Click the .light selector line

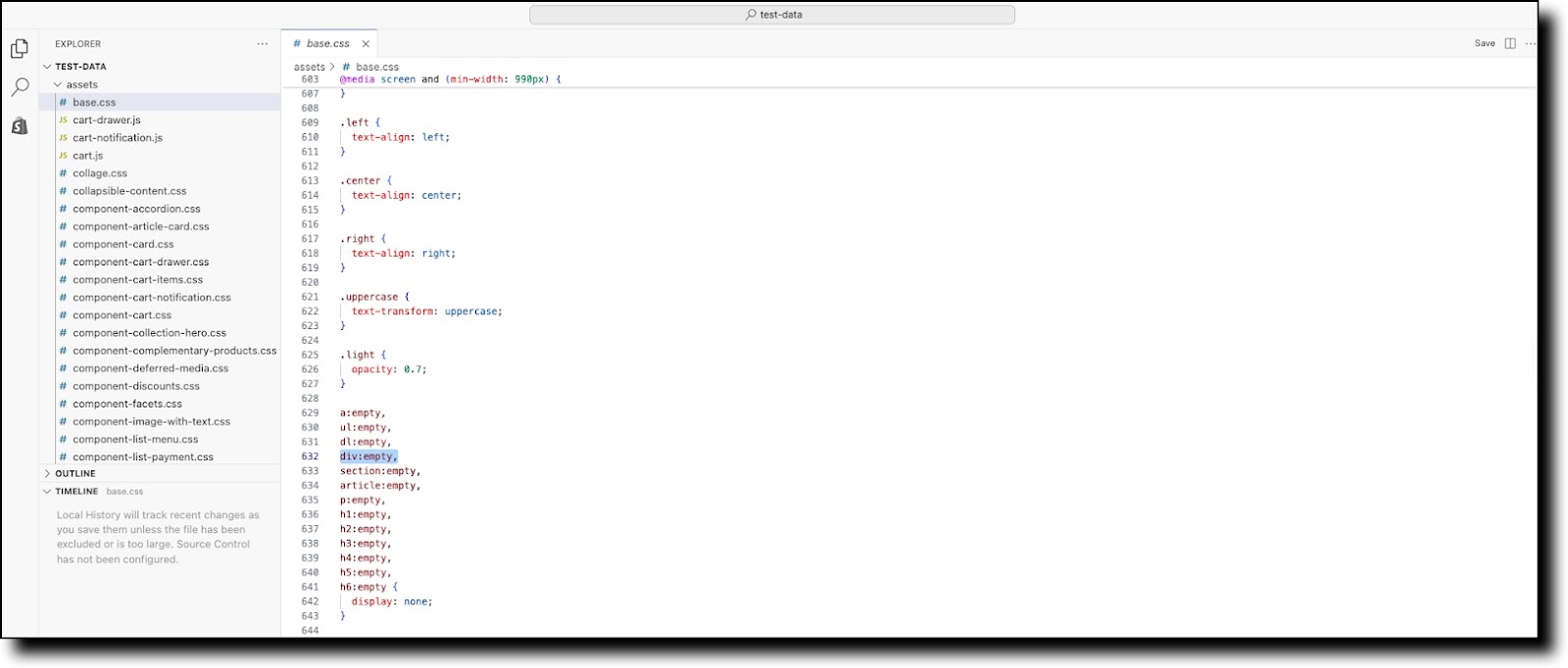[363, 355]
